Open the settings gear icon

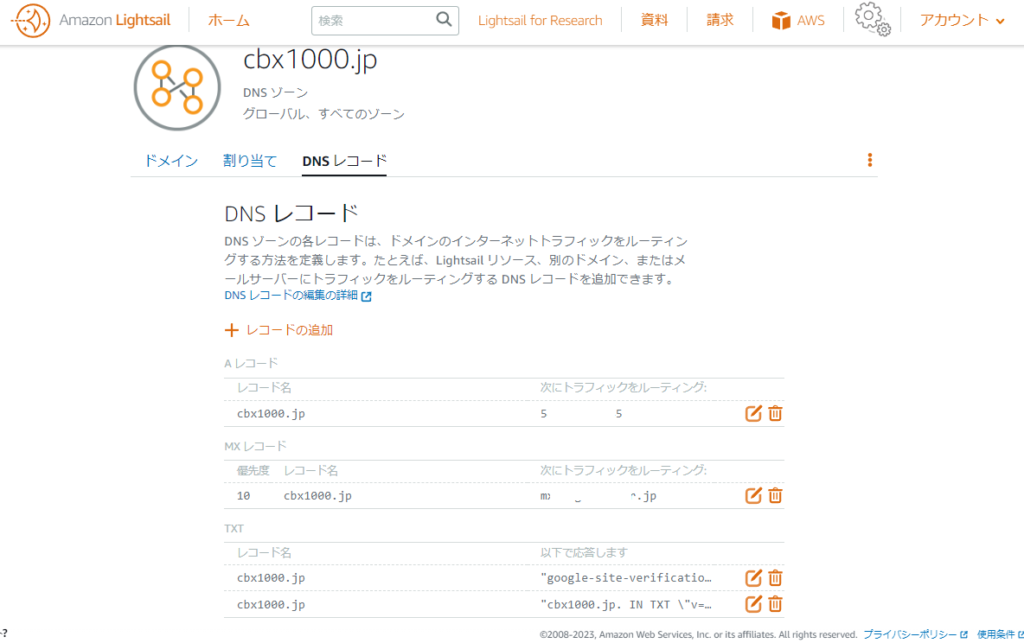point(872,18)
